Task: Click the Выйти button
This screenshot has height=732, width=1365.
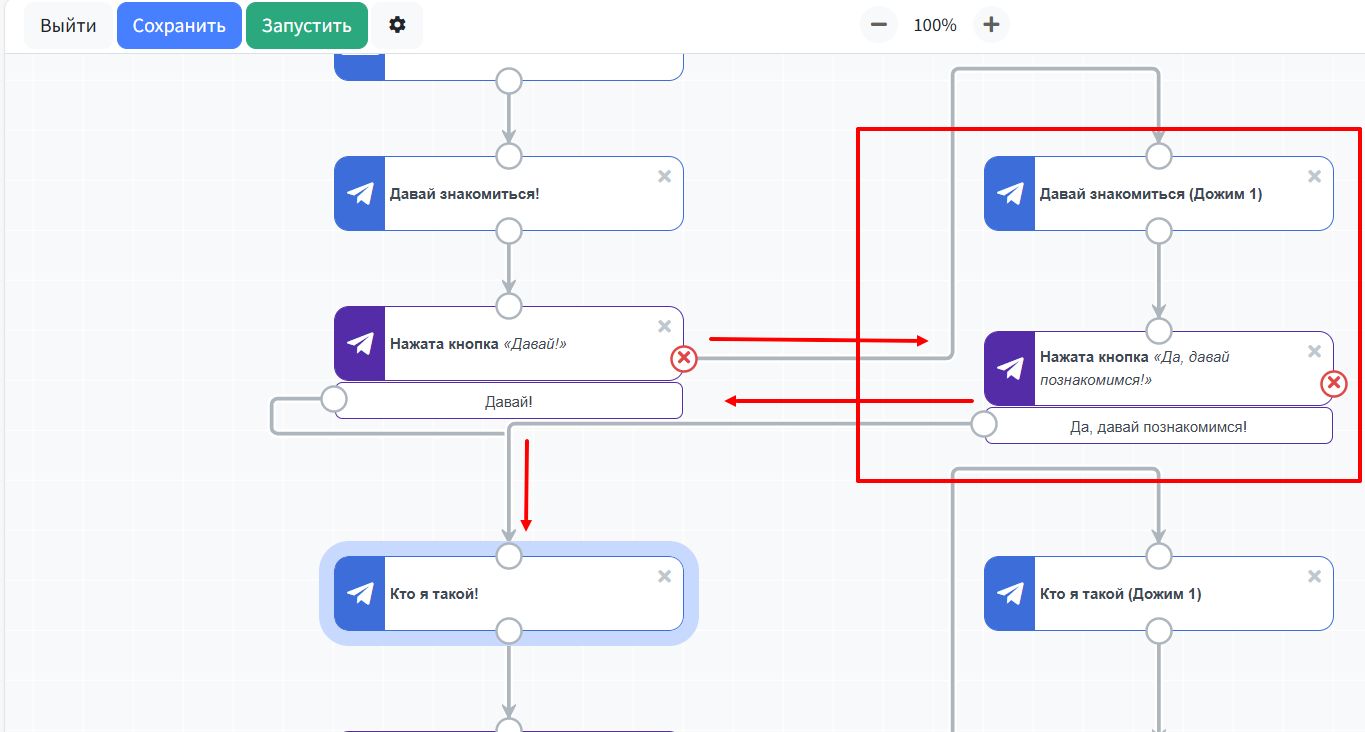Action: point(69,26)
